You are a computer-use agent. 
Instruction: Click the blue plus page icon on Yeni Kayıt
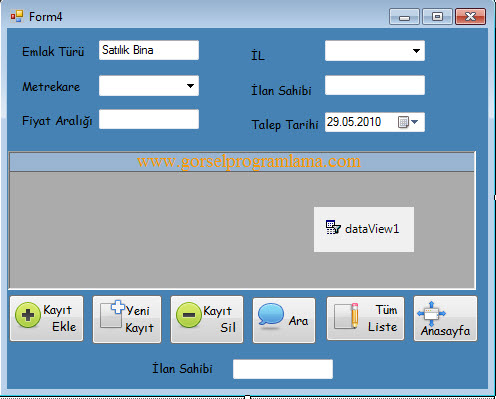(x=112, y=314)
